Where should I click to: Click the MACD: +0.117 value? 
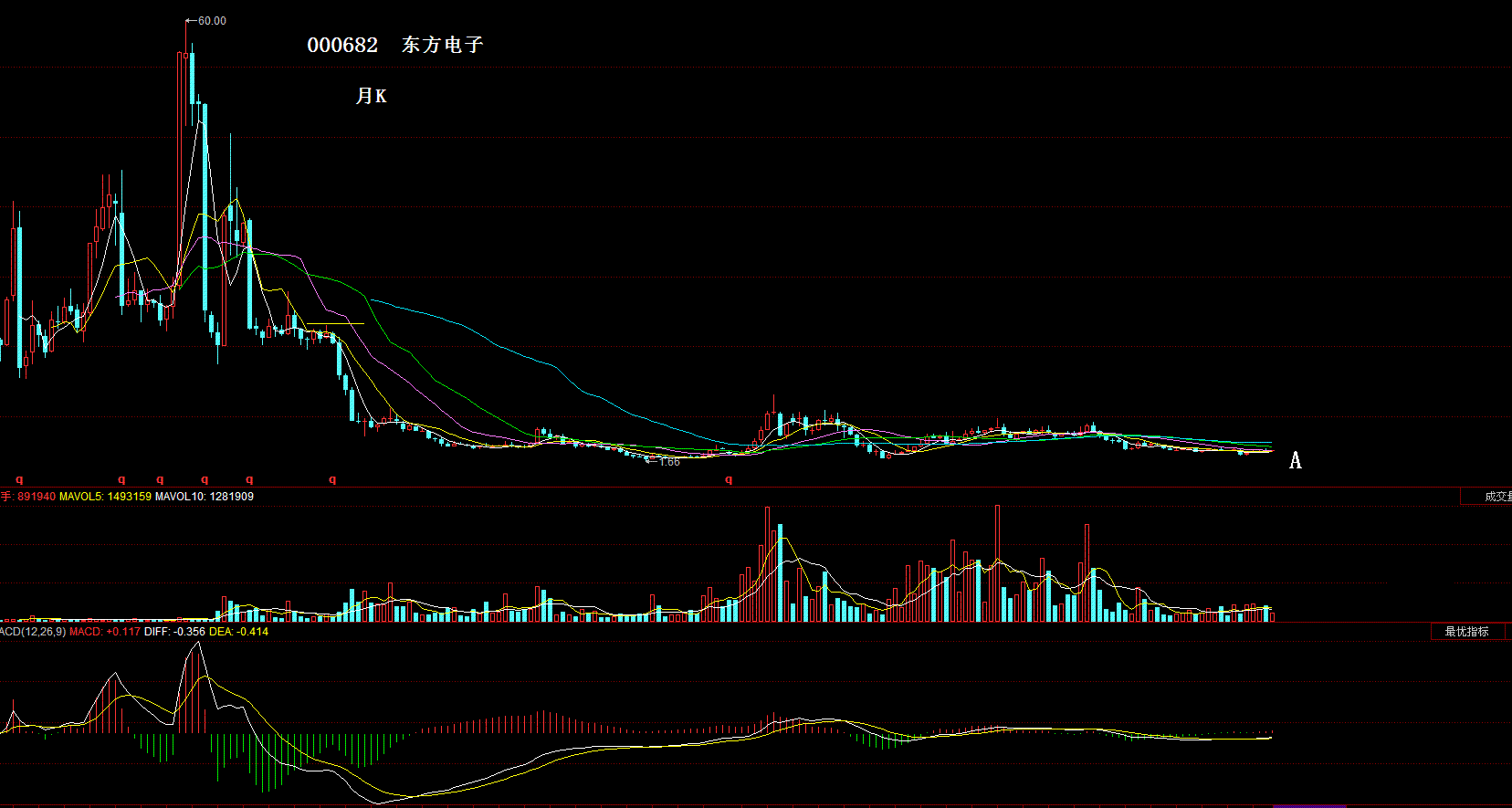[106, 632]
